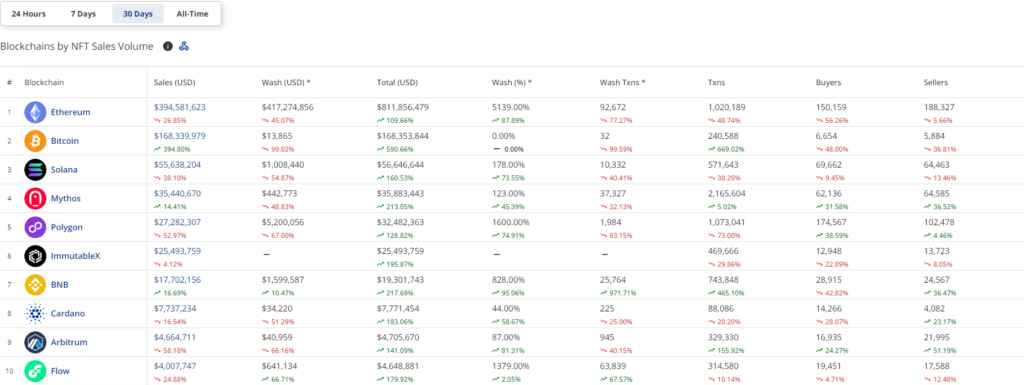Select the 30 Days tab
This screenshot has width=1024, height=385.
[x=138, y=14]
